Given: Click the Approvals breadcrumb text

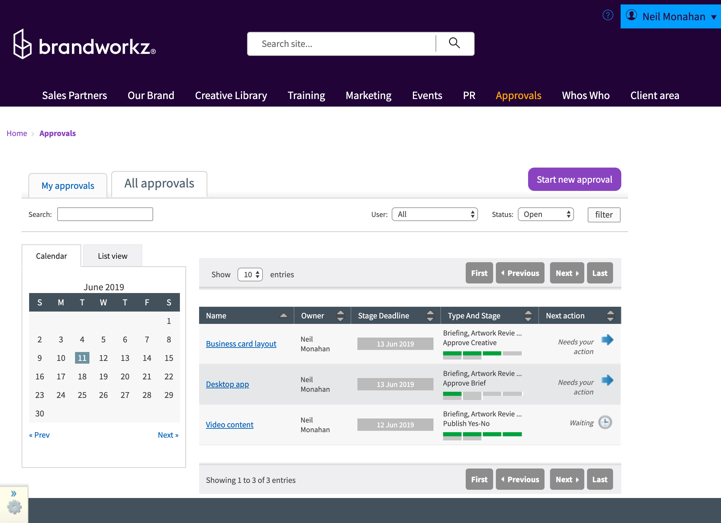Looking at the screenshot, I should pos(57,133).
